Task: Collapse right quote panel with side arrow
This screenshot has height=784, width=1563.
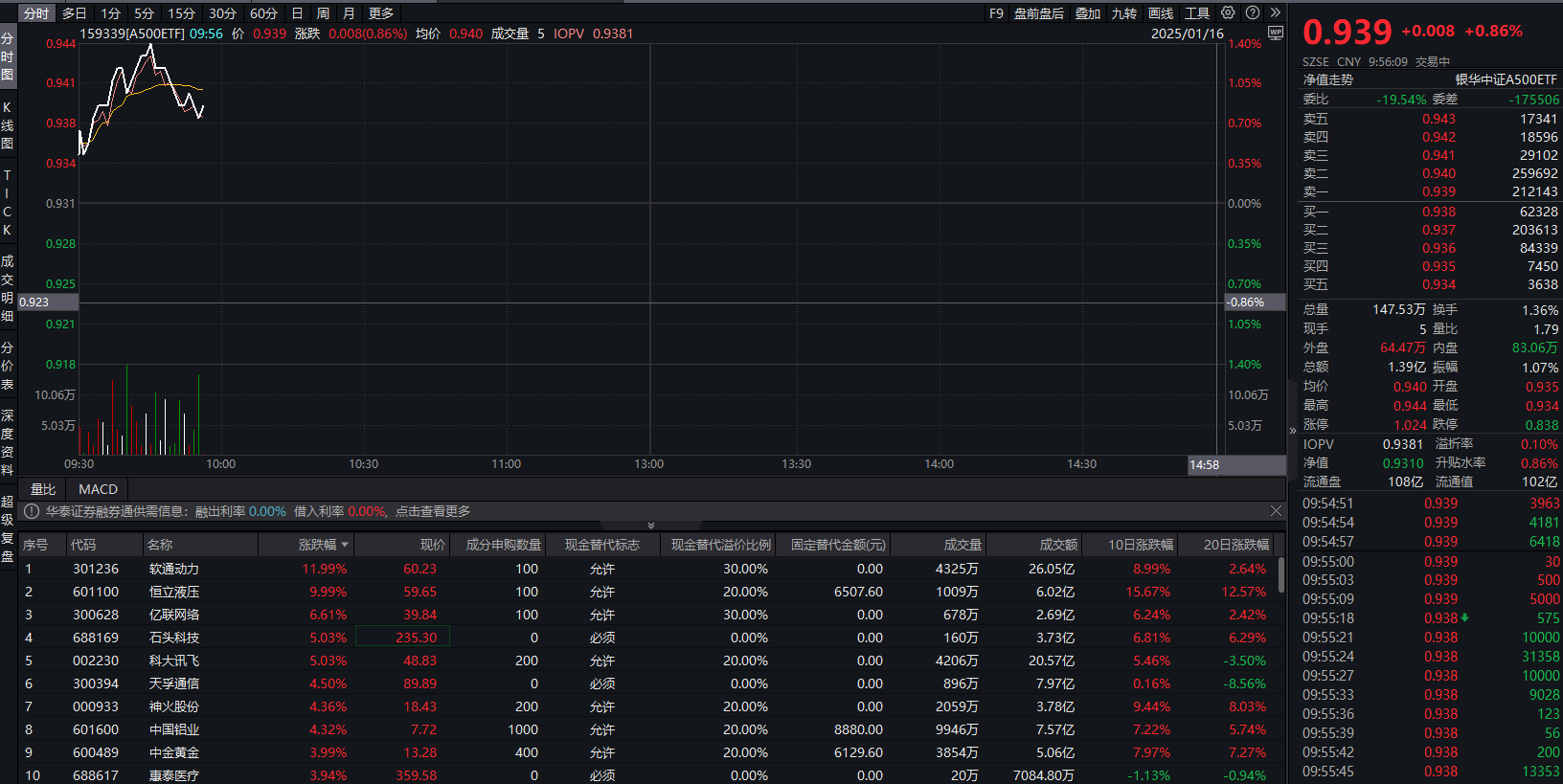Action: coord(1293,431)
